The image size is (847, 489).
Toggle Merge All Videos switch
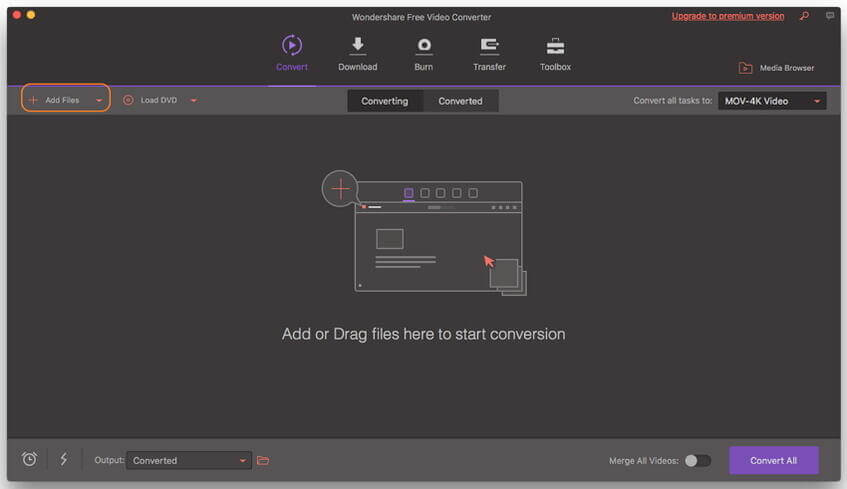coord(697,460)
